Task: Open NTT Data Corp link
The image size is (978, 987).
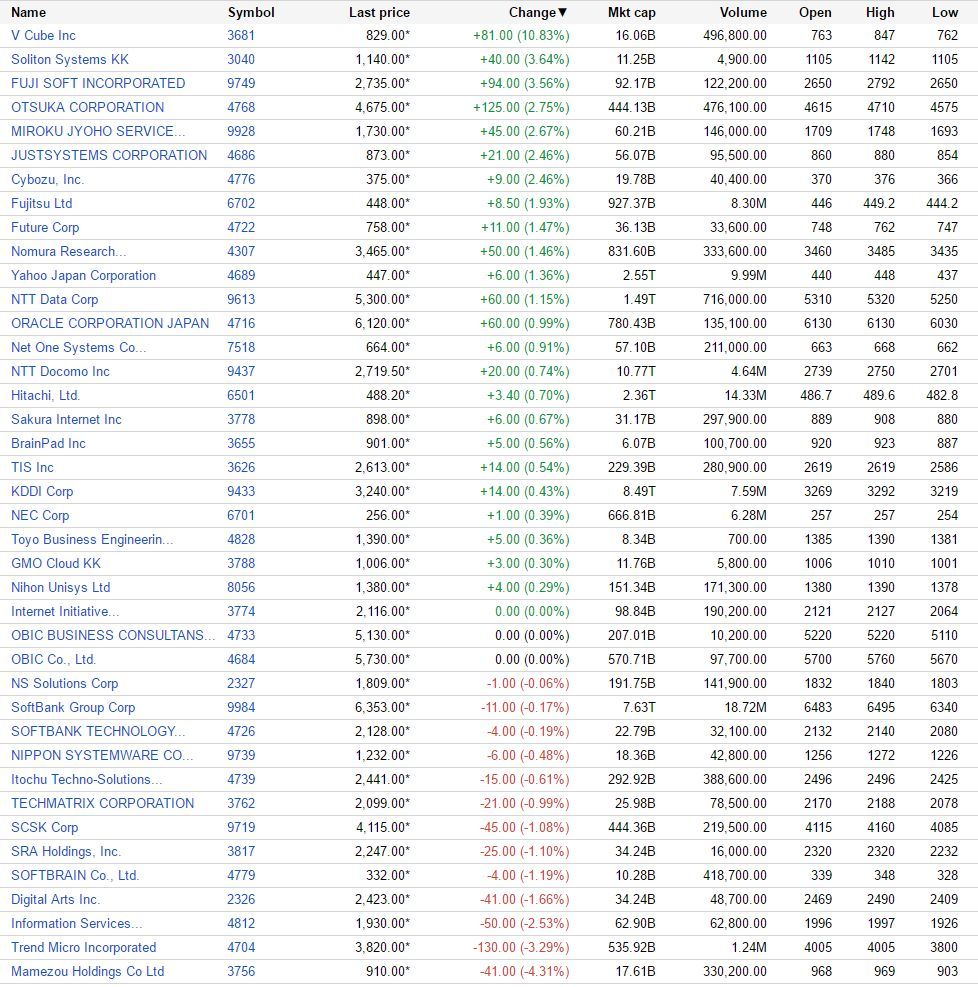Action: click(54, 299)
